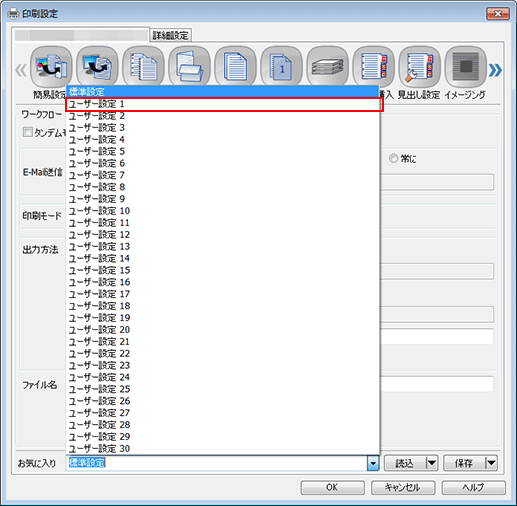Image resolution: width=517 pixels, height=506 pixels.
Task: Click the second toolbar icon with monitor and arrow
Action: coord(97,66)
